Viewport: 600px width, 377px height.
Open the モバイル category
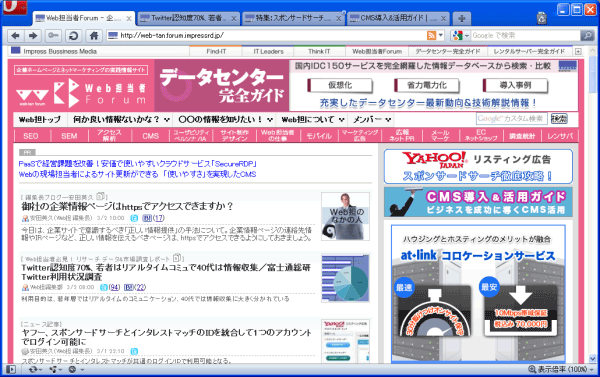319,136
